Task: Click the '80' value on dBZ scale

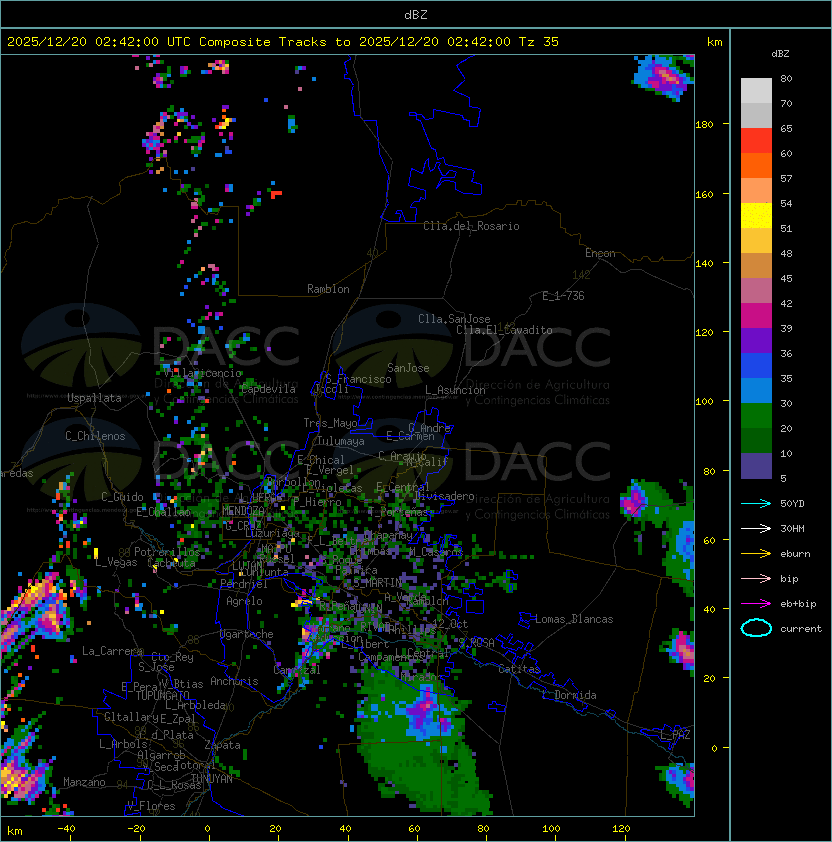Action: click(786, 78)
